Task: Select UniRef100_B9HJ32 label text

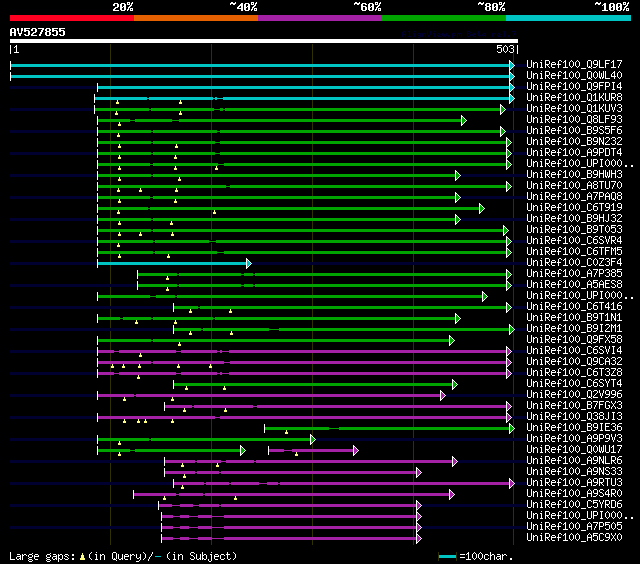Action: (574, 219)
